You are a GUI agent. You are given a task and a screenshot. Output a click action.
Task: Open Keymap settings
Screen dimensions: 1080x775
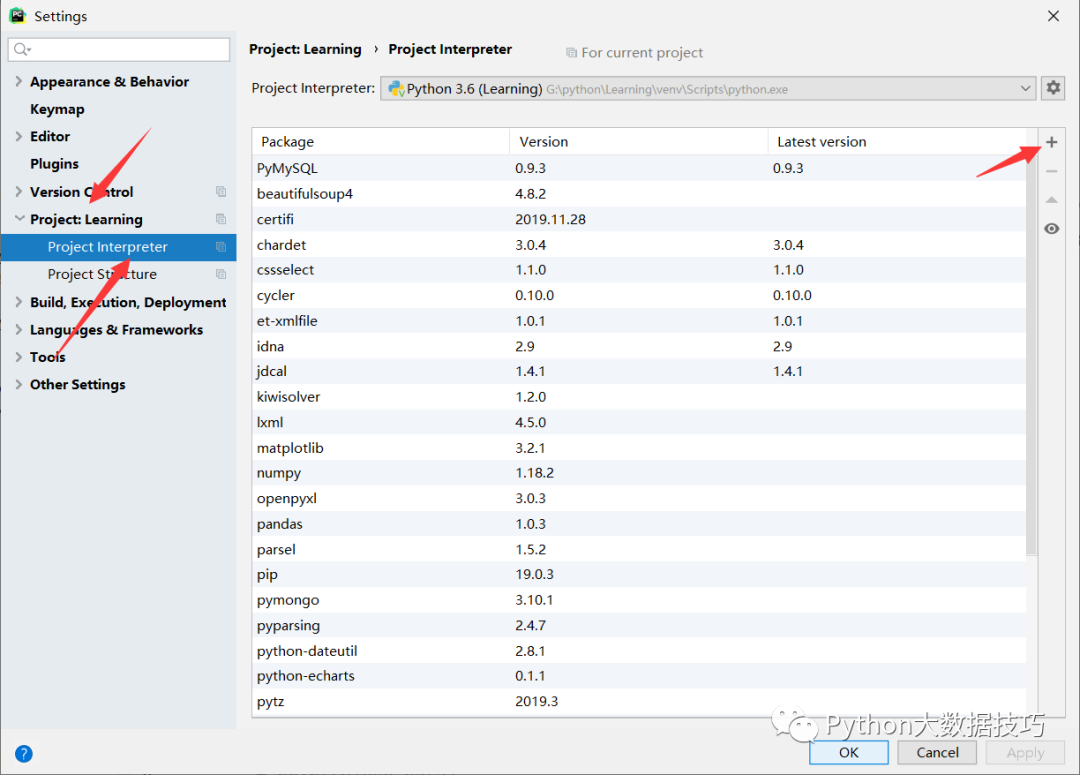coord(57,109)
